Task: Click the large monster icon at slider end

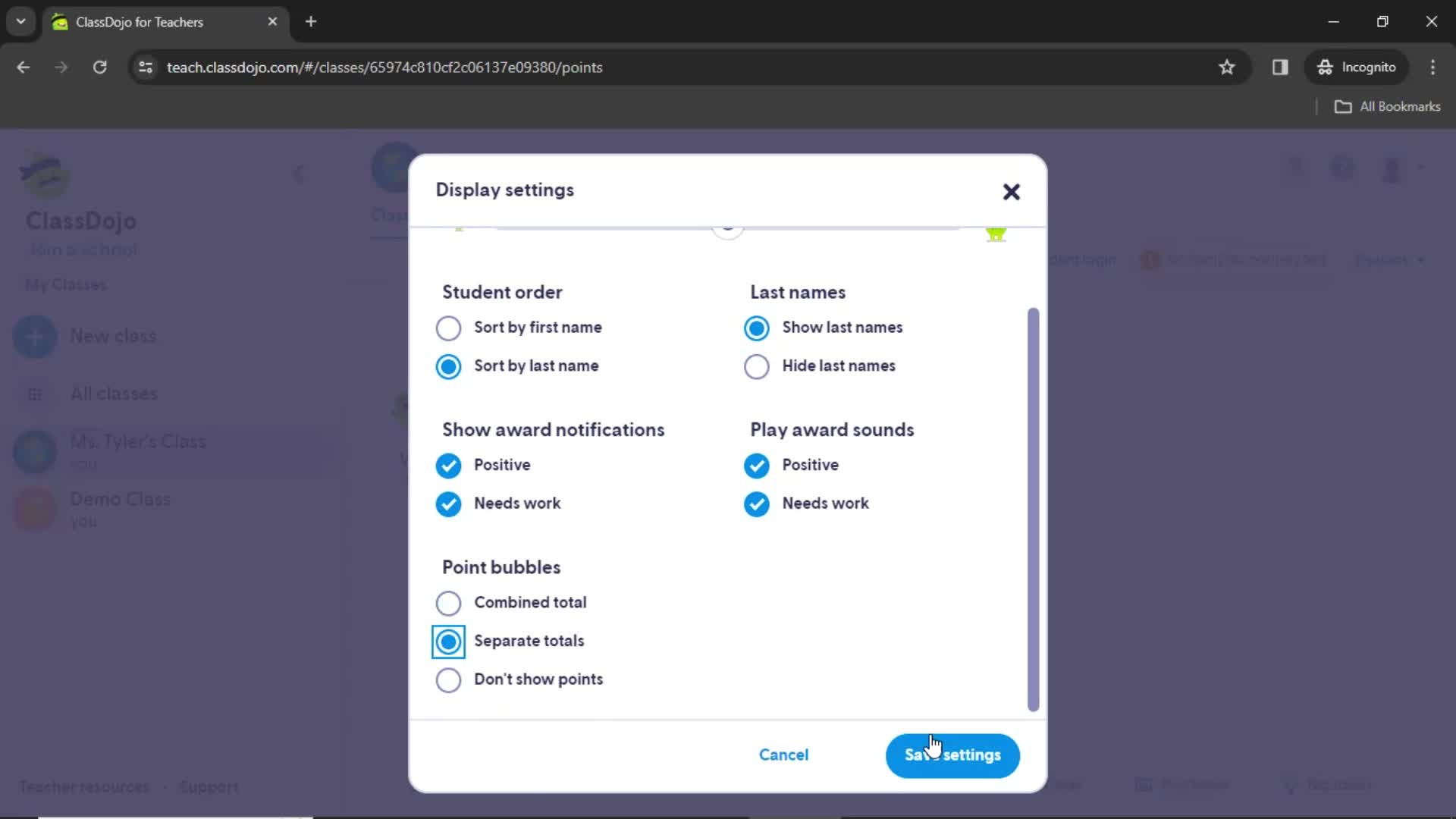Action: [x=996, y=234]
